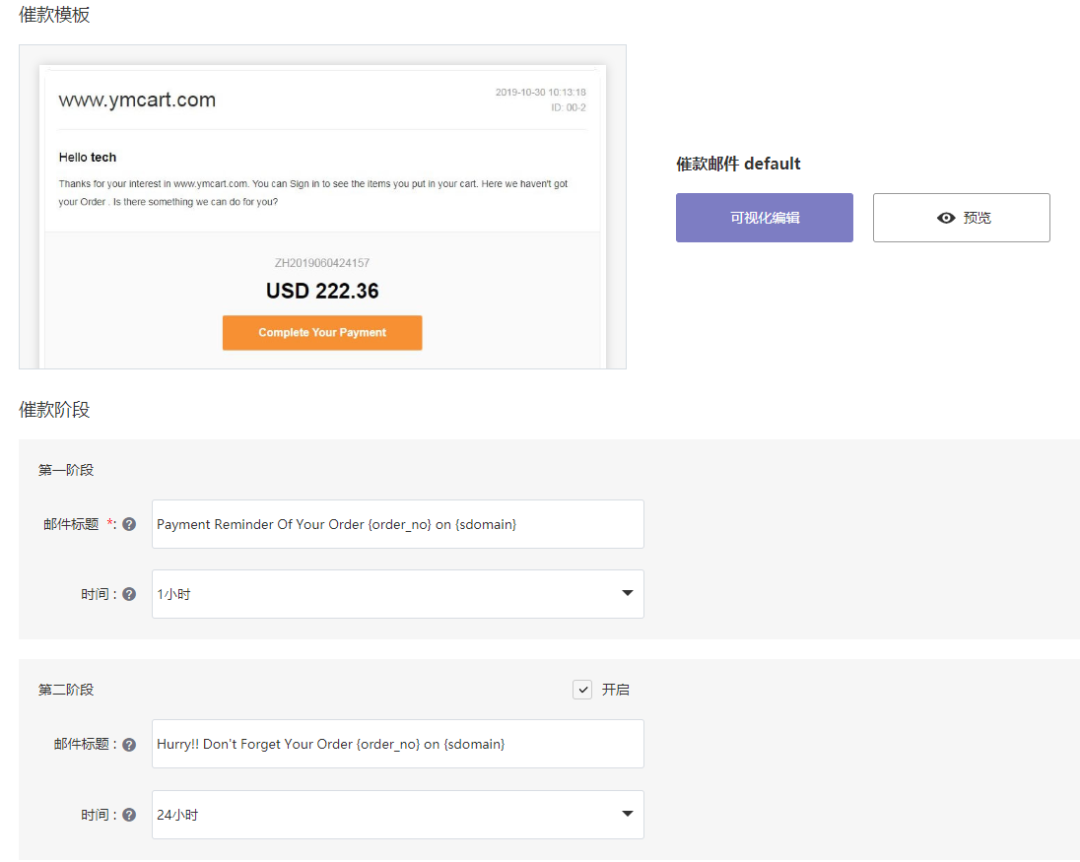1080x862 pixels.
Task: Click the eye icon to preview template
Action: click(946, 218)
